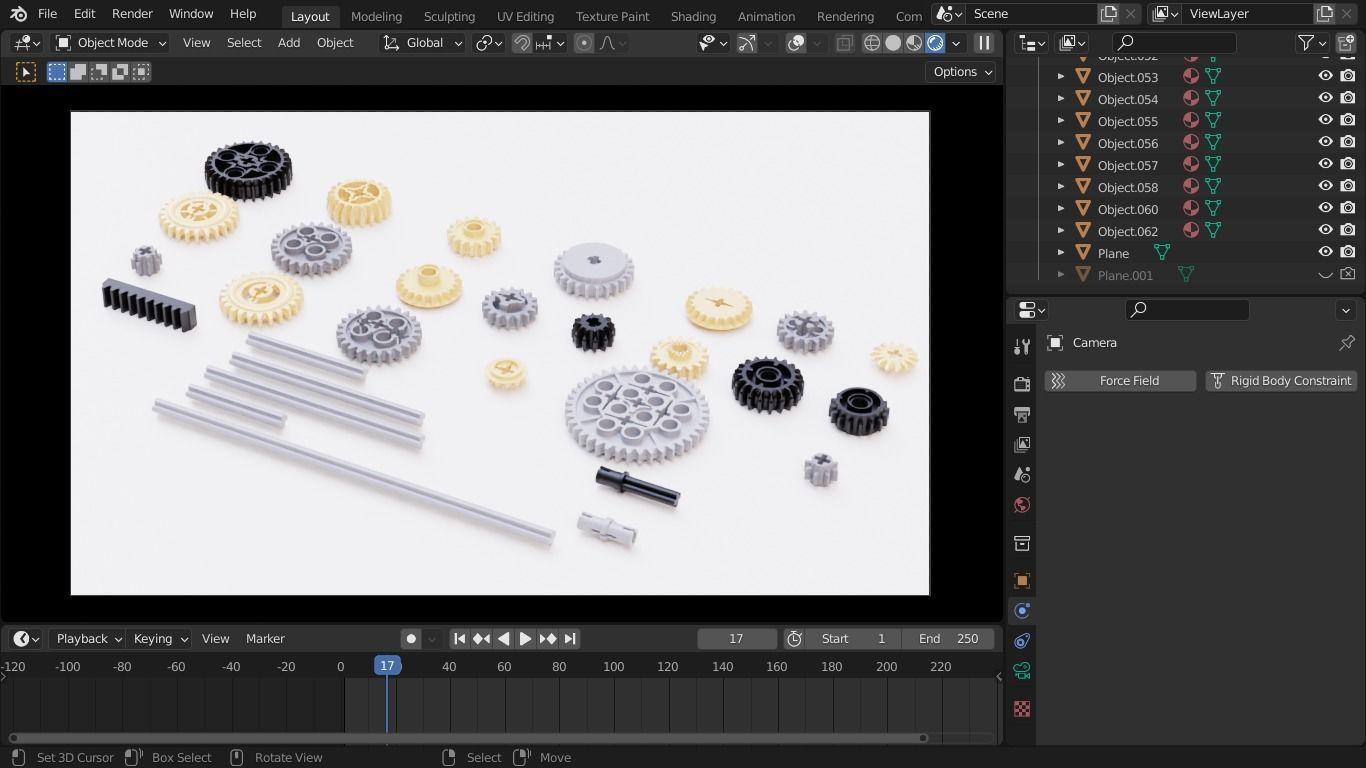Switch to the Modeling workspace tab

pos(376,16)
